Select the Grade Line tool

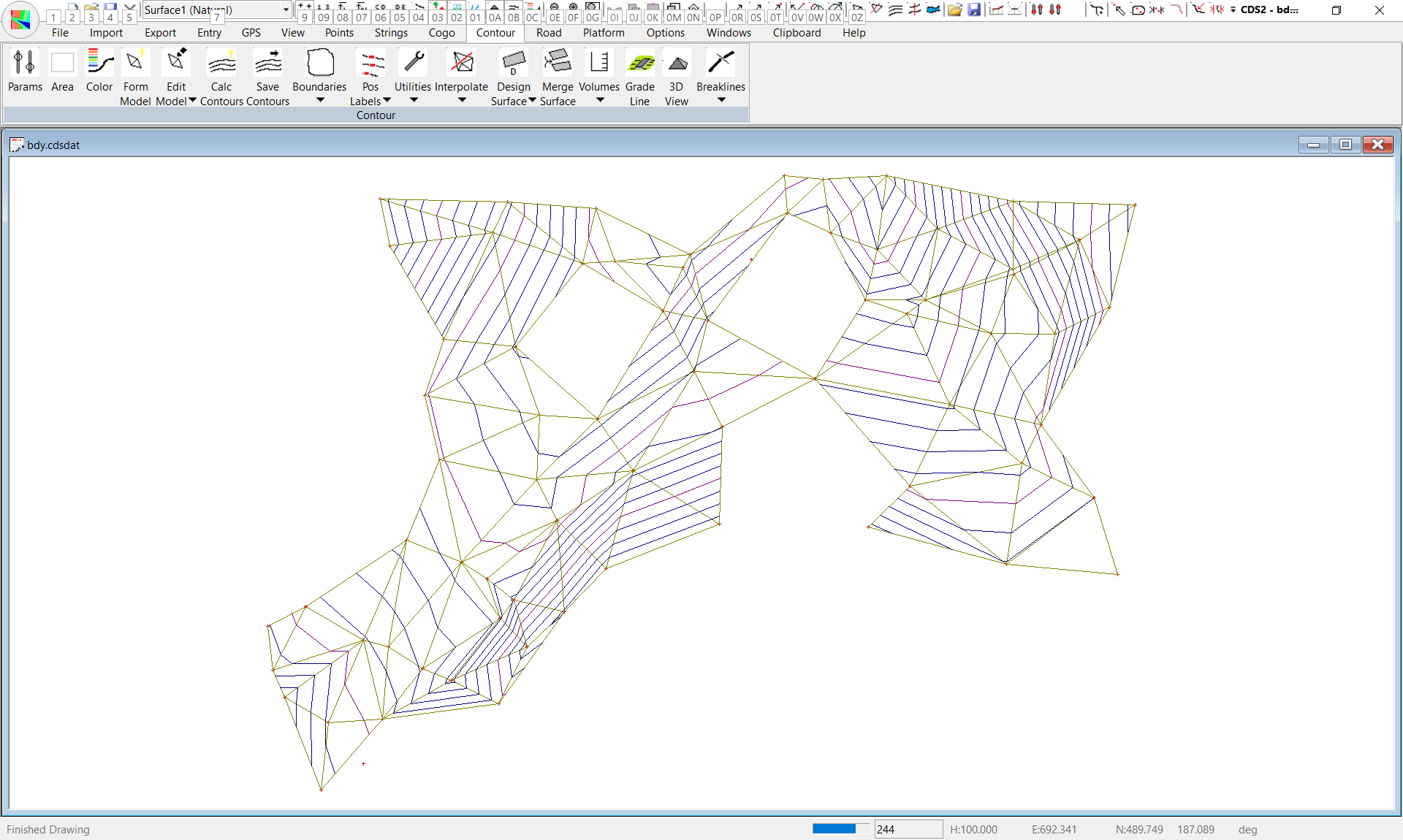(x=640, y=64)
